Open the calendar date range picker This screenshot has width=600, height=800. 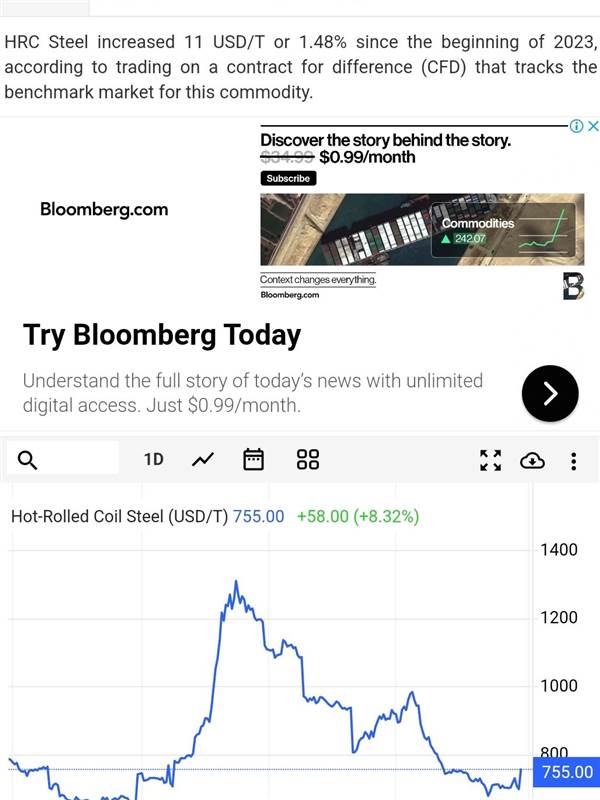pos(253,460)
